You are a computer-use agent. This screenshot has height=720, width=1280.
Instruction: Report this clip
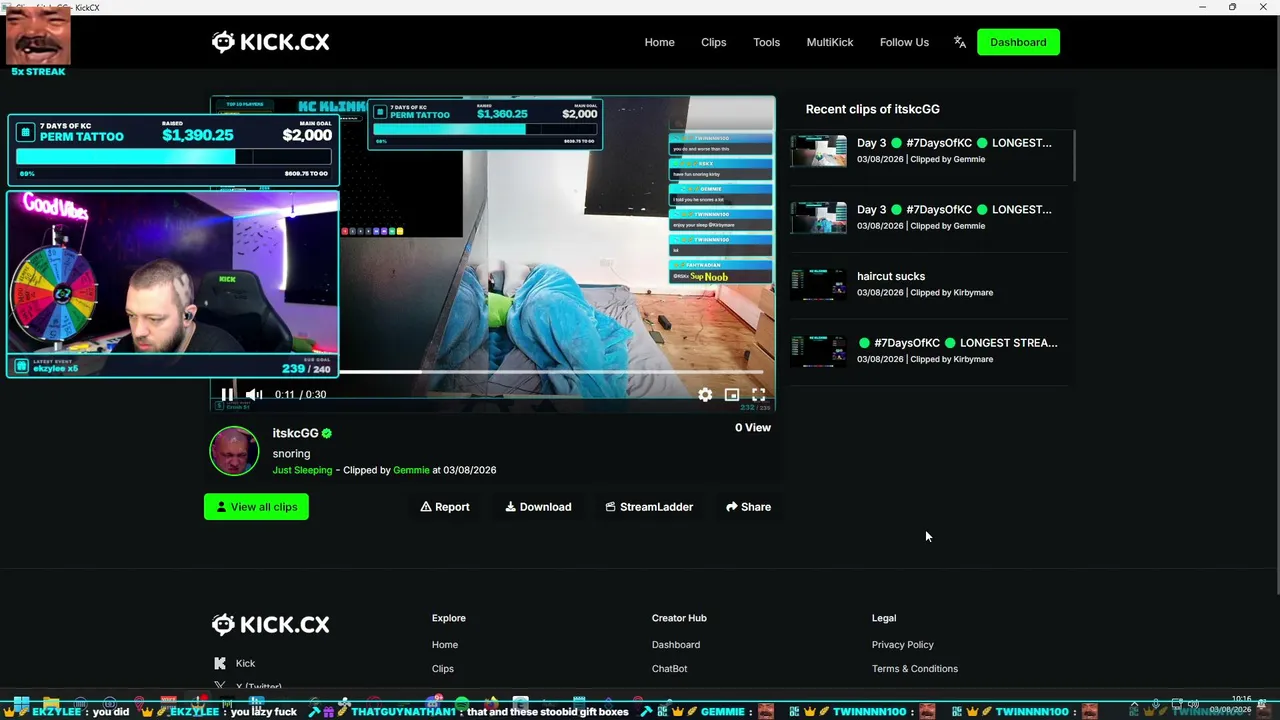click(x=445, y=507)
